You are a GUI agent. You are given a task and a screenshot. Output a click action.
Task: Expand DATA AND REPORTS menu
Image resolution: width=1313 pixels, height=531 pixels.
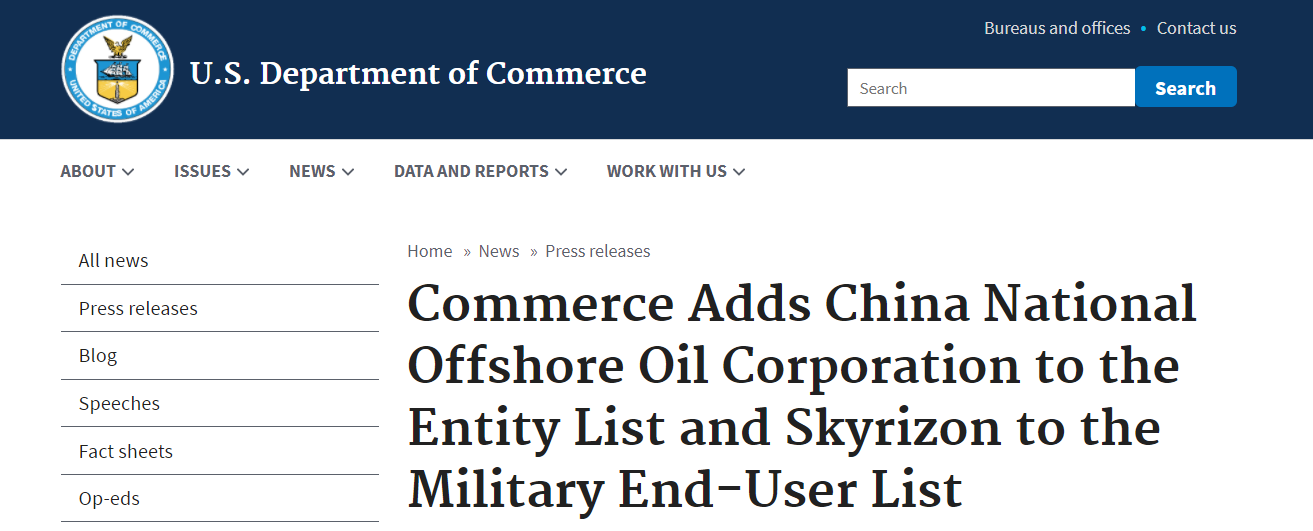pyautogui.click(x=480, y=171)
